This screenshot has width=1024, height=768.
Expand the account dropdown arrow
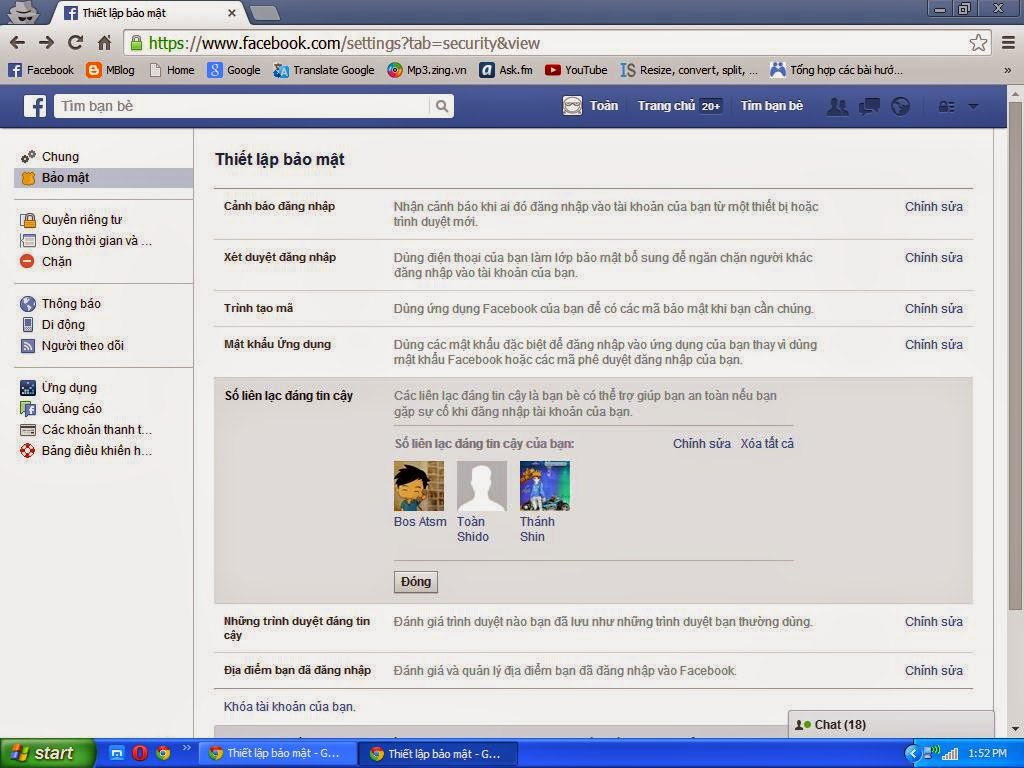tap(973, 106)
